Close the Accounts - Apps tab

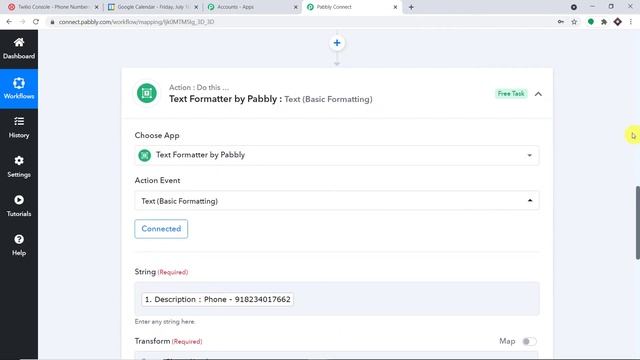(x=296, y=7)
